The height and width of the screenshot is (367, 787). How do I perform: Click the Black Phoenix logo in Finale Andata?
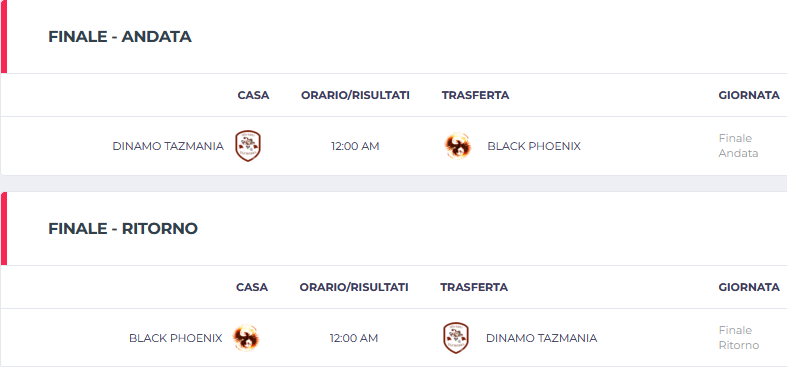point(458,146)
